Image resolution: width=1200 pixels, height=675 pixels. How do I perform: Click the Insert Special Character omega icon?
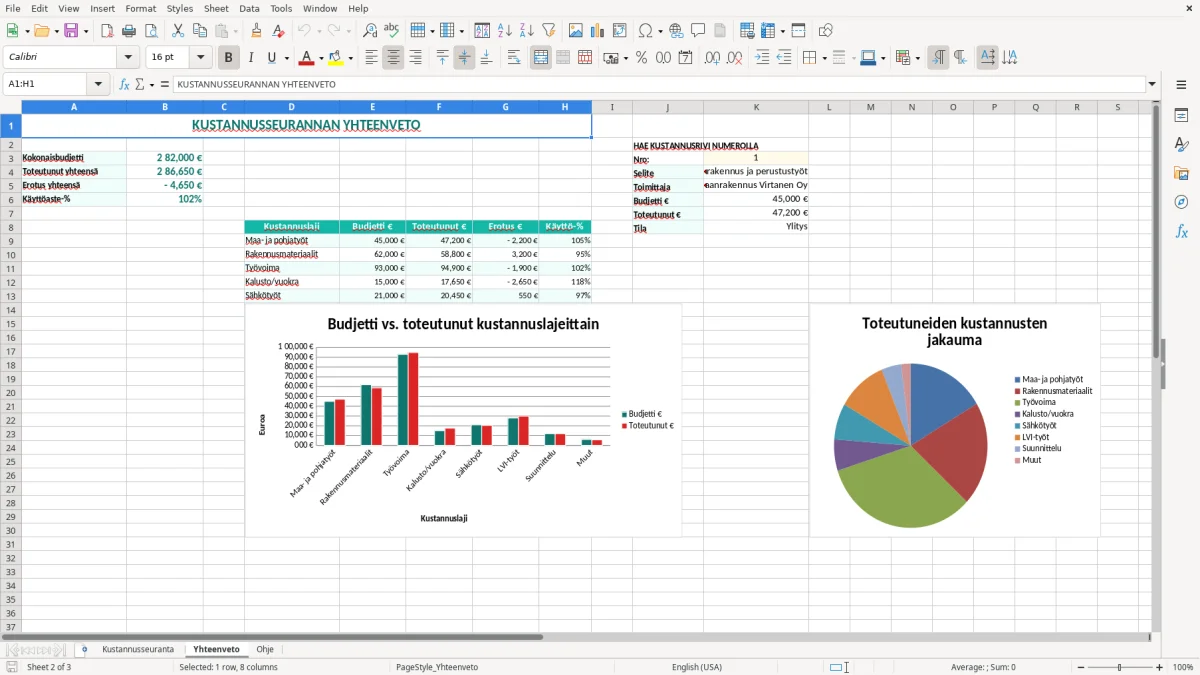[x=646, y=31]
